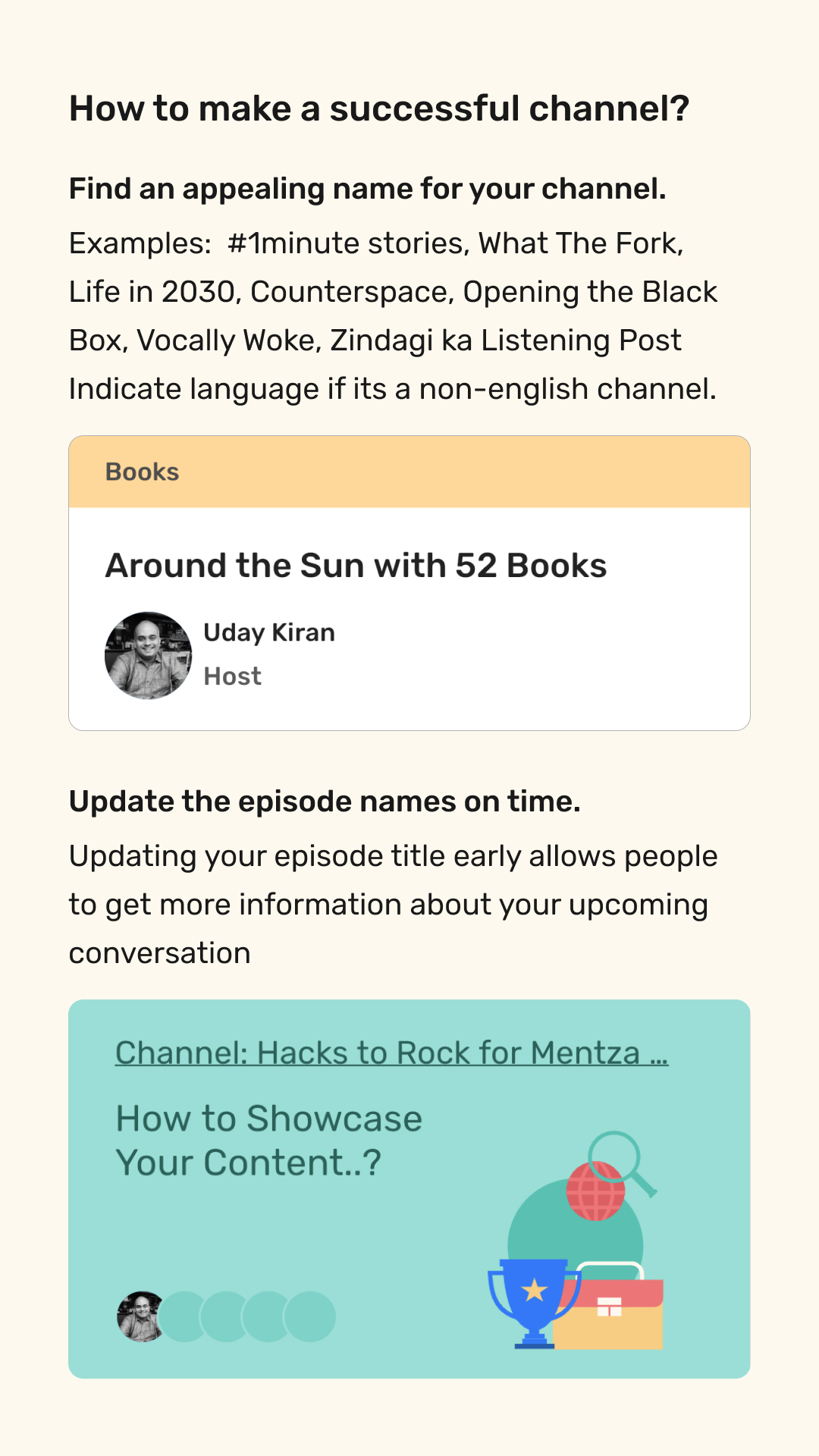Tap the red globe icon

[595, 1191]
